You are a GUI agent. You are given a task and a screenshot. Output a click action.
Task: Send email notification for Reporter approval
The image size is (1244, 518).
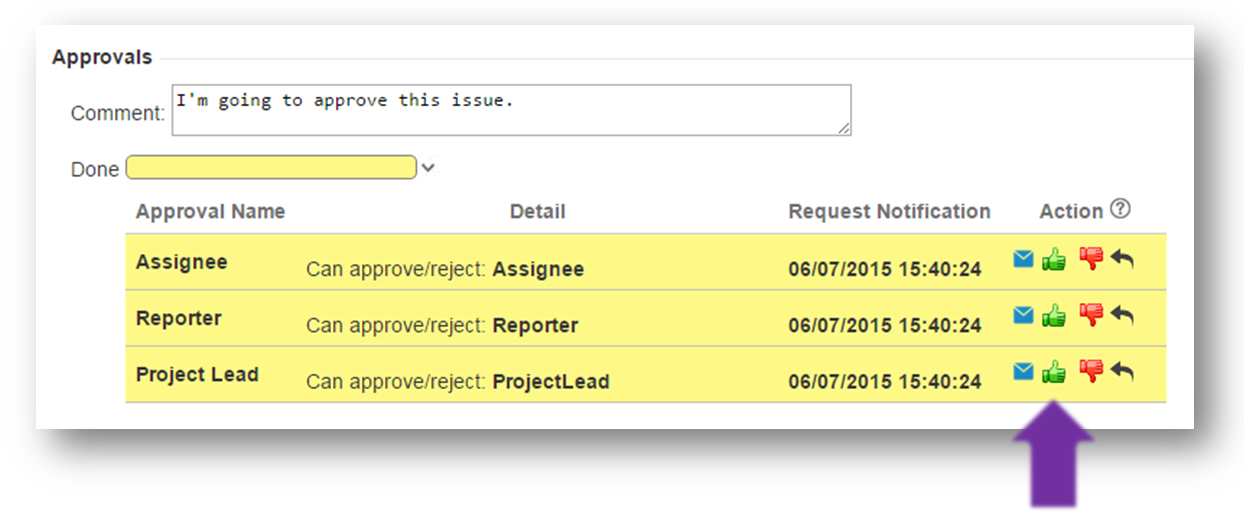pos(1022,316)
